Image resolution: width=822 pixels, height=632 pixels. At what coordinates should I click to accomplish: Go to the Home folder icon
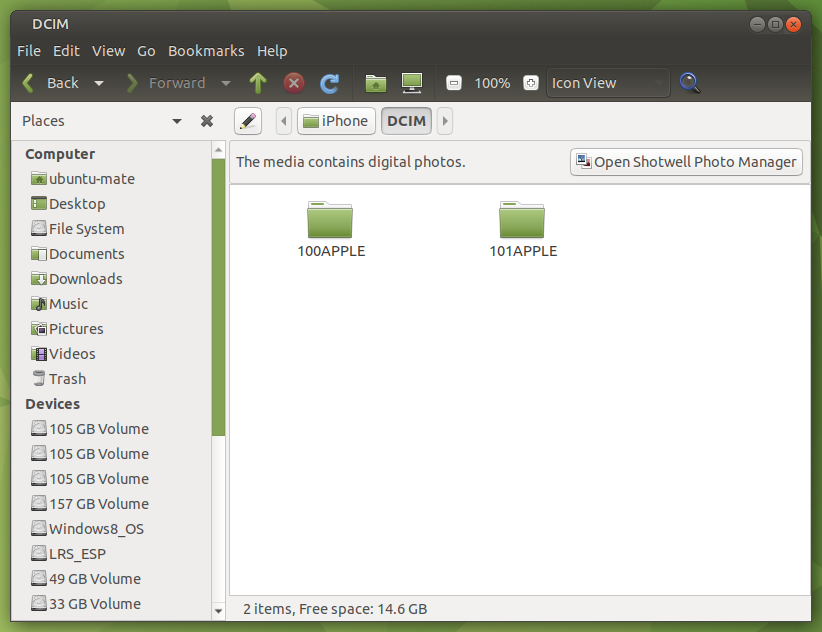pos(375,83)
